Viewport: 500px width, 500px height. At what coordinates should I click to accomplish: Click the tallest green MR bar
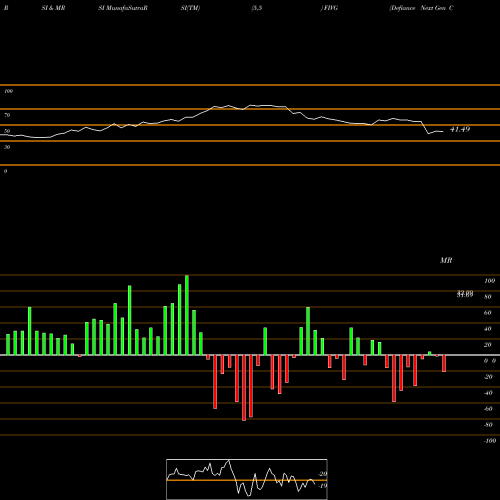point(187,315)
